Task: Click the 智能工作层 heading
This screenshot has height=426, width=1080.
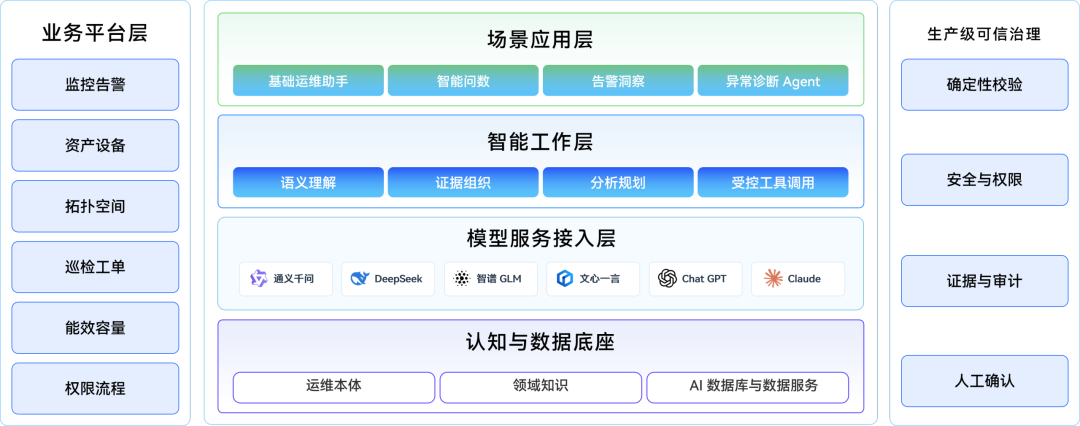Action: click(x=541, y=142)
